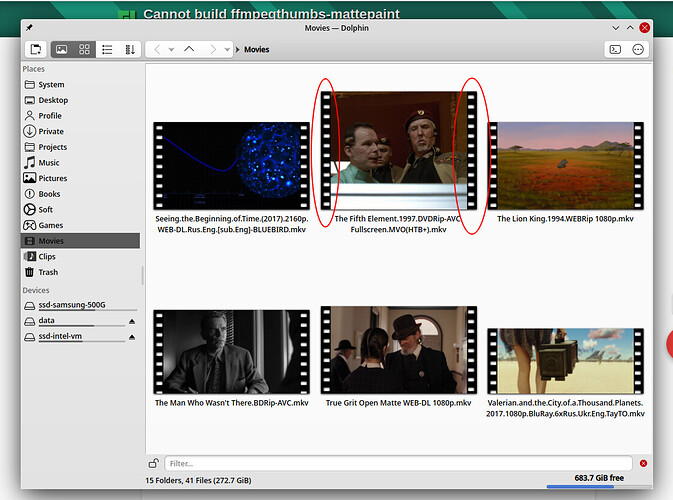Select the Valerian video thumbnail
Viewport: 673px width, 500px height.
click(566, 361)
